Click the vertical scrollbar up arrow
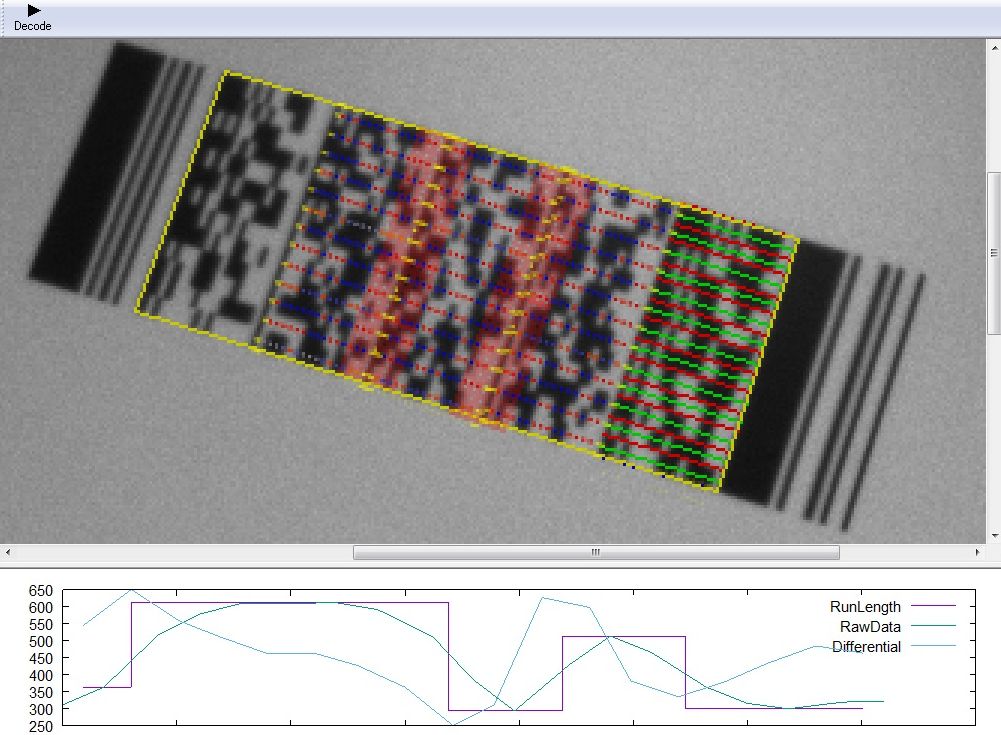The height and width of the screenshot is (735, 1001). pyautogui.click(x=993, y=47)
